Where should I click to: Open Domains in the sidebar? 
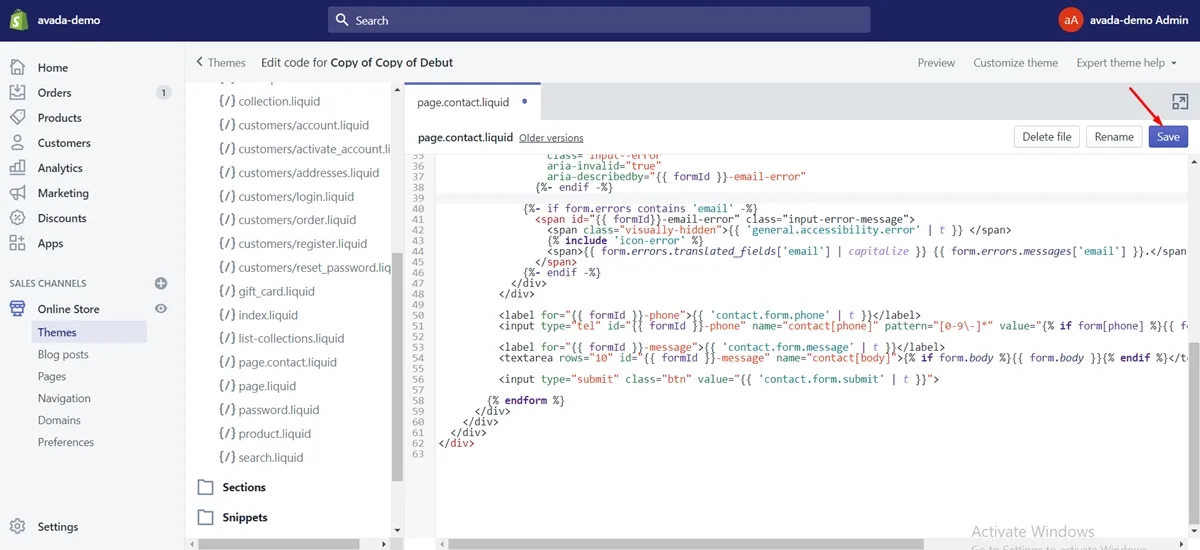[59, 421]
